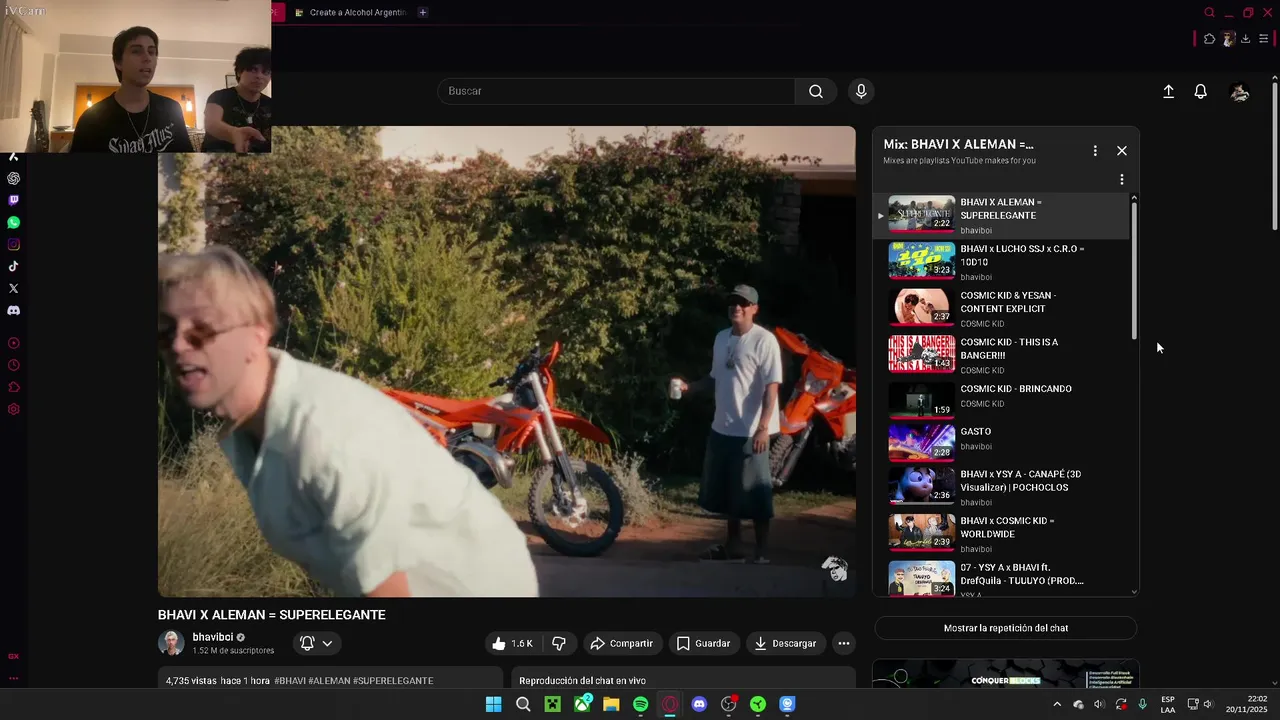Open the bhaviboi channel avatar
1280x720 pixels.
[172, 643]
